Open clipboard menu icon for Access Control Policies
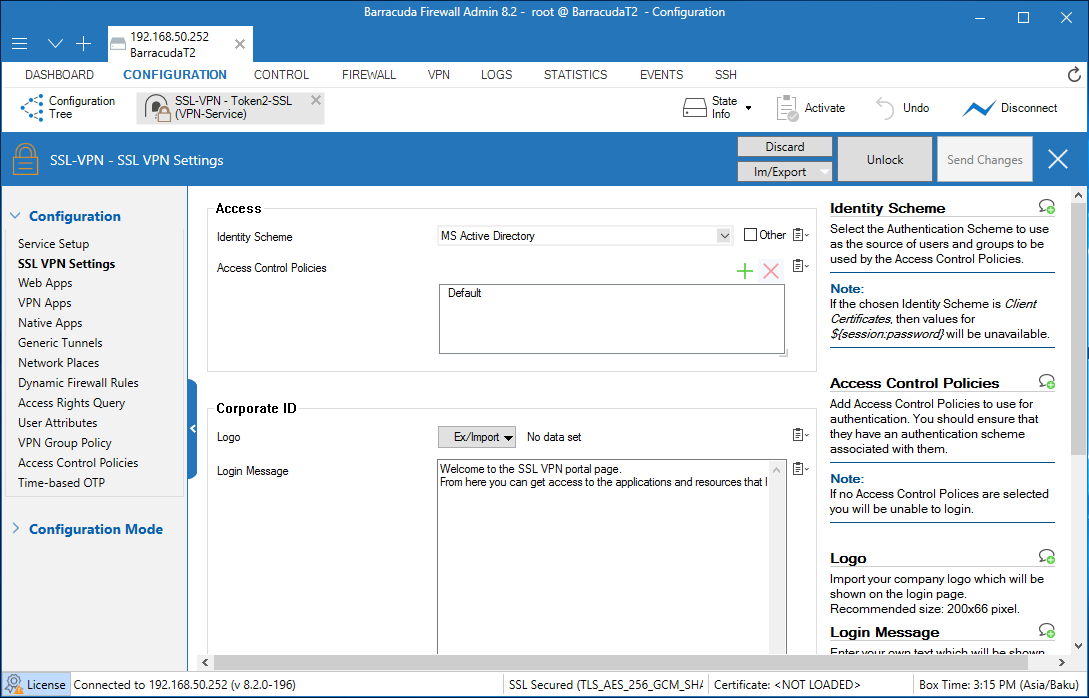The width and height of the screenshot is (1089, 698). pyautogui.click(x=800, y=265)
